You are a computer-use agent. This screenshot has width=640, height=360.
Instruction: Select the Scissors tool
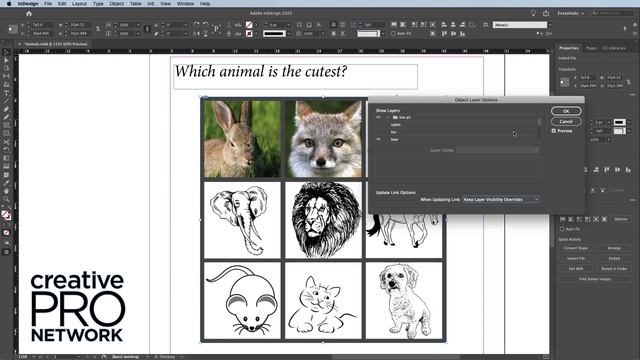point(6,142)
